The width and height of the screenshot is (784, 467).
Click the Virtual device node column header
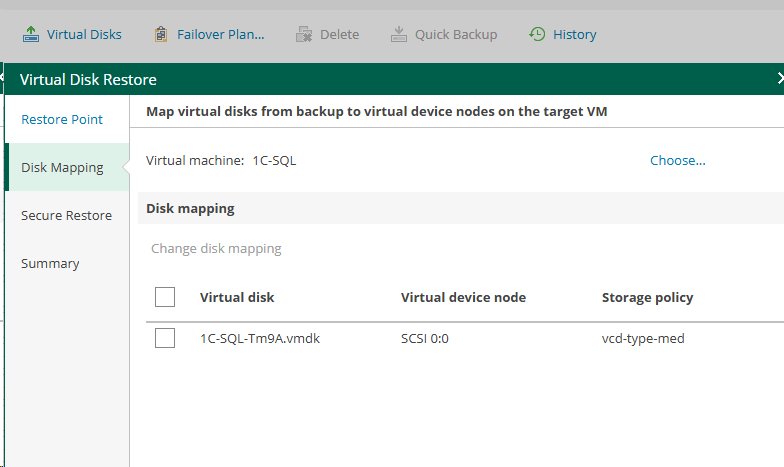463,298
